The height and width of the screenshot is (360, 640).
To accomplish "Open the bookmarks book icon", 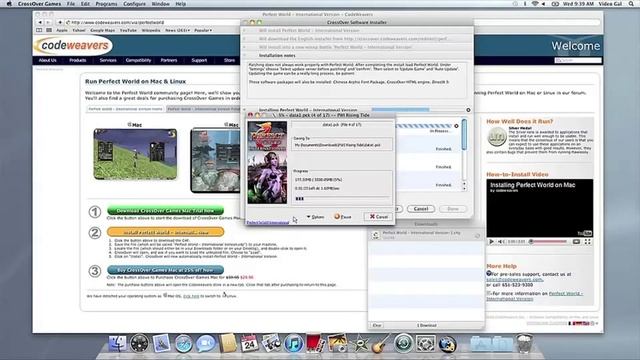I will pos(39,30).
